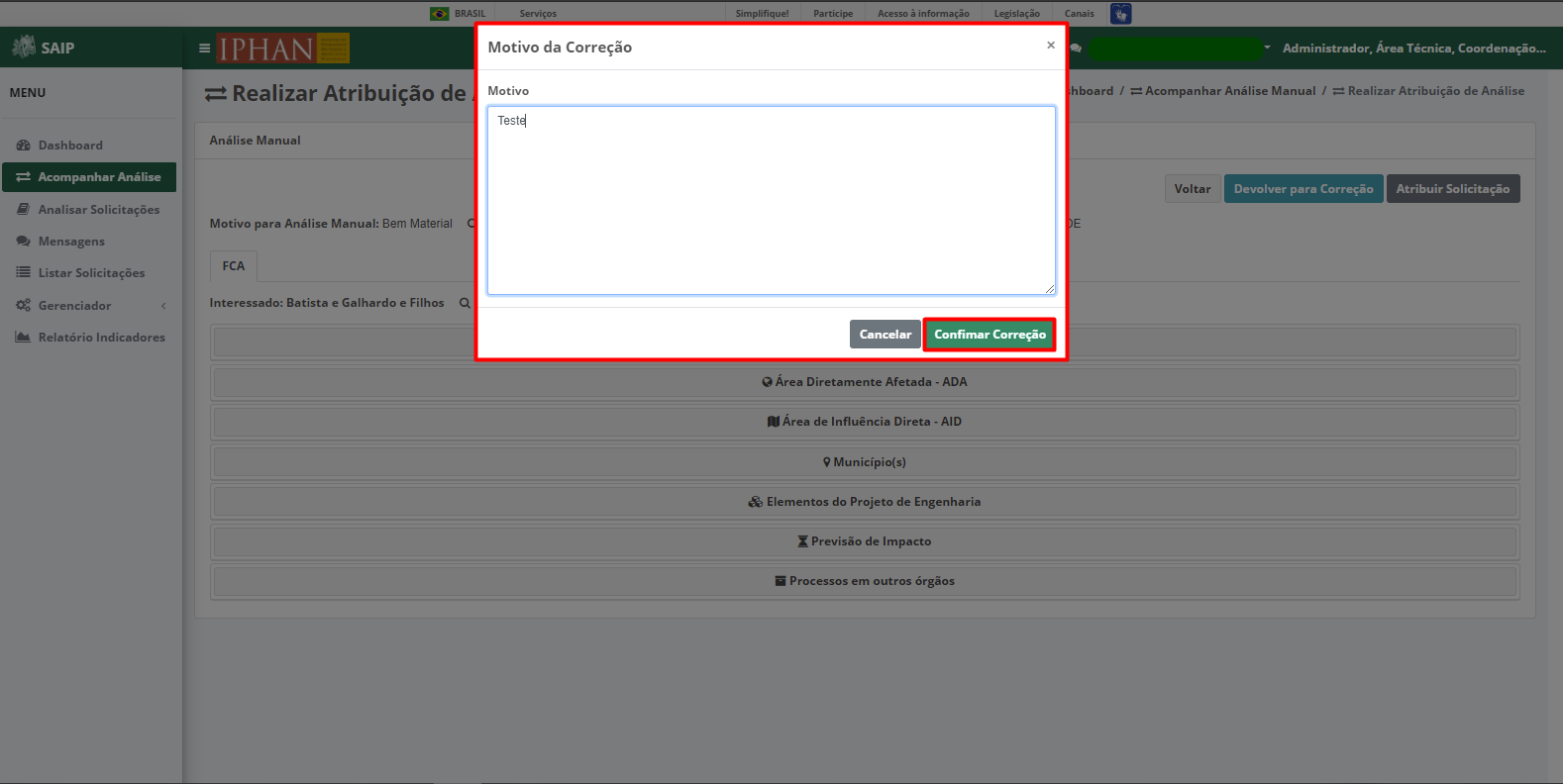The image size is (1563, 784).
Task: Click inside the Motivo text area
Action: pos(772,201)
